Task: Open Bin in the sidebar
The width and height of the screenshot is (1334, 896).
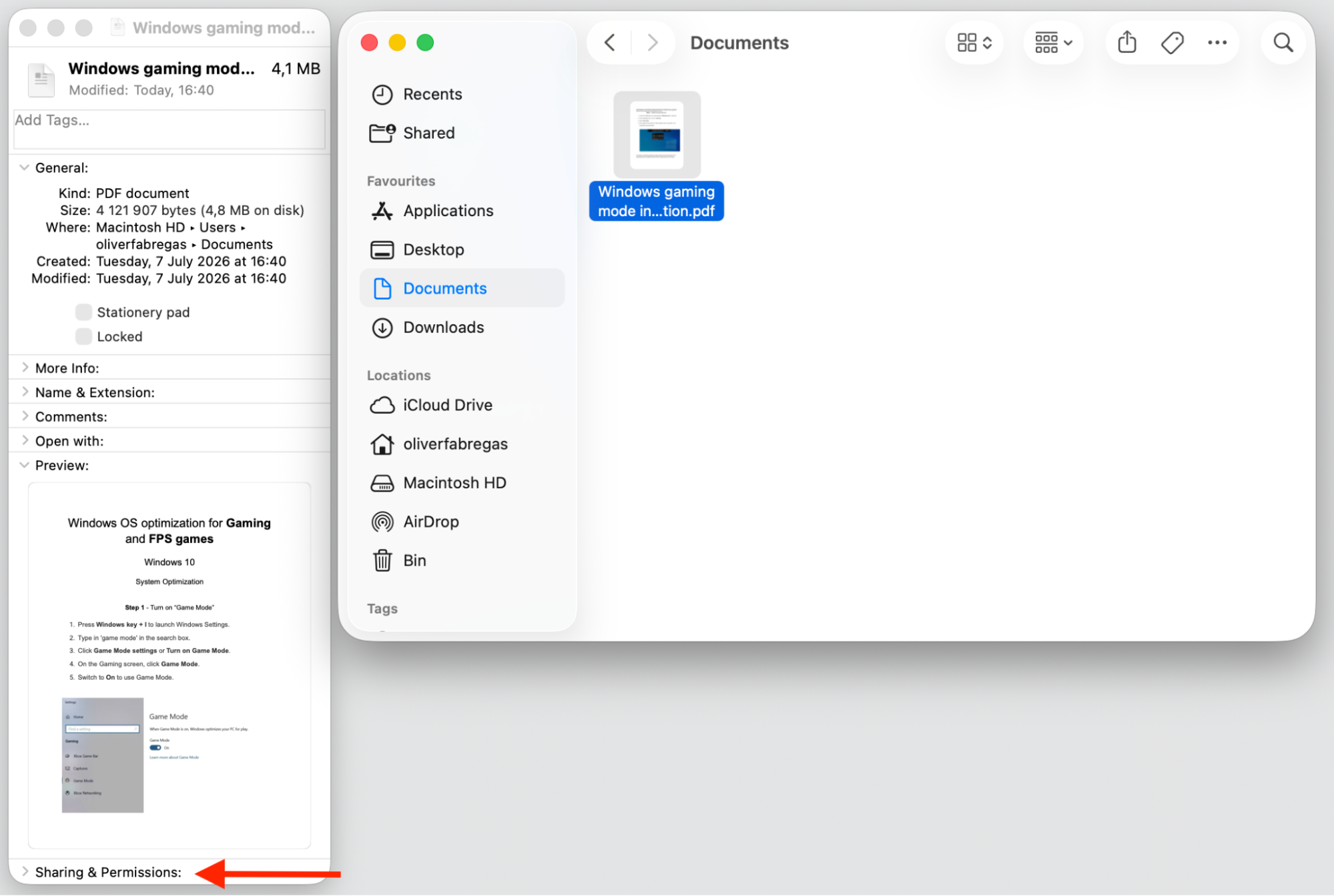Action: 462,560
